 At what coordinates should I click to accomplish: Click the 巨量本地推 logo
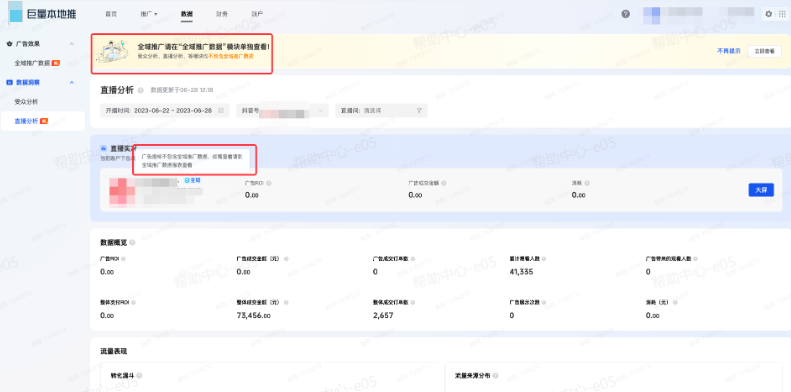pos(43,13)
